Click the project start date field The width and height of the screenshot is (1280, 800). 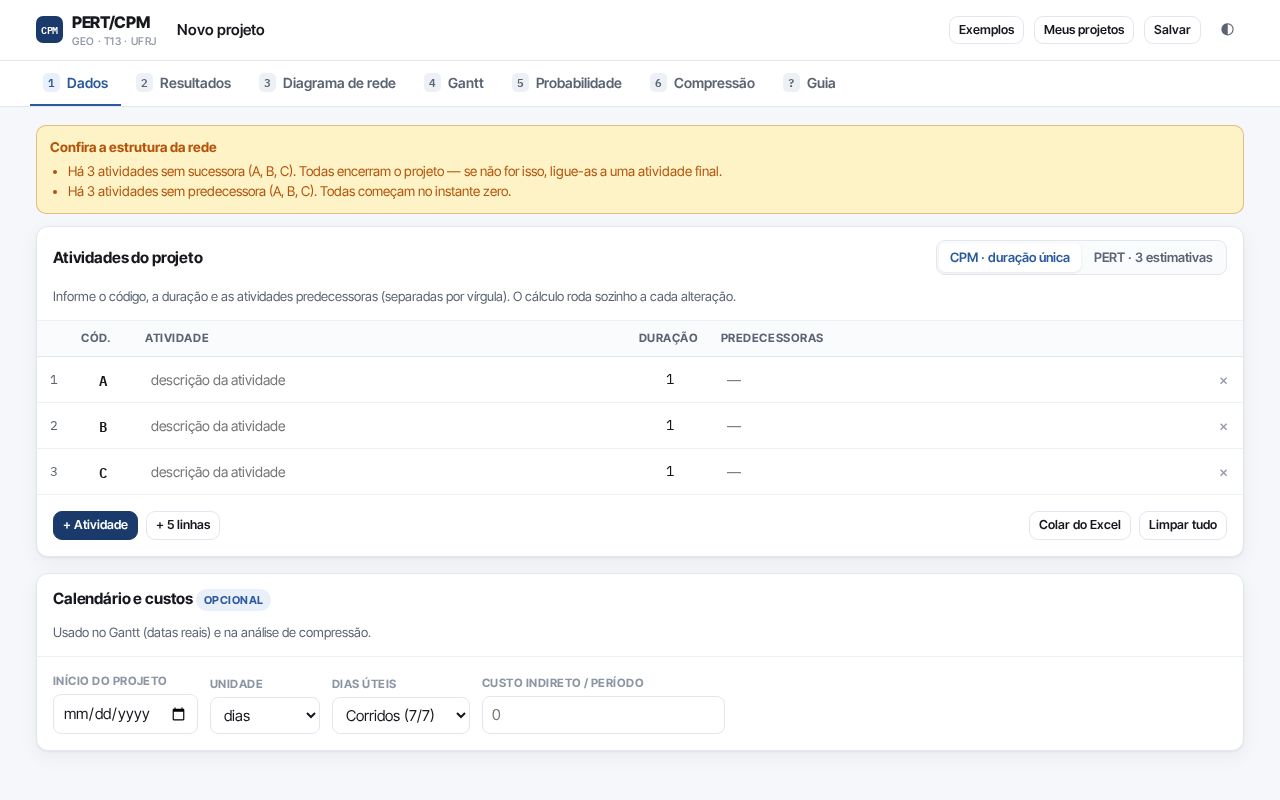125,714
